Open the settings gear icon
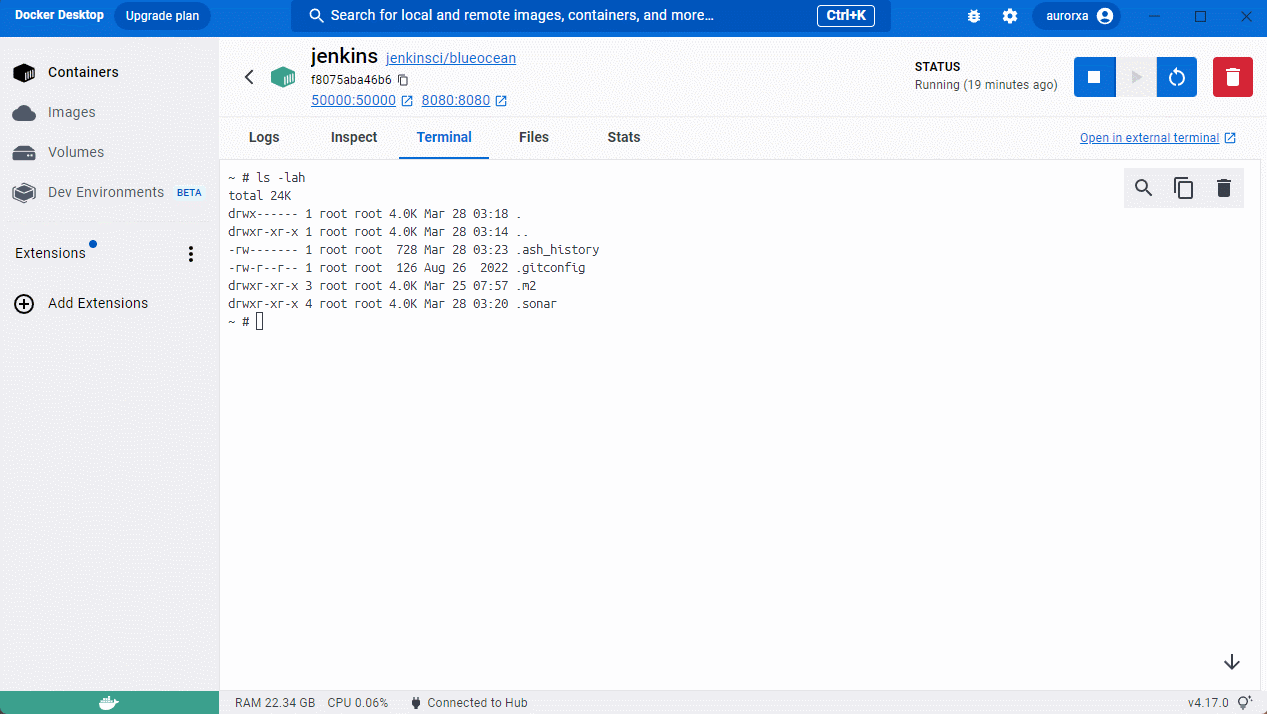Screen dimensions: 1267x714 tap(1010, 16)
